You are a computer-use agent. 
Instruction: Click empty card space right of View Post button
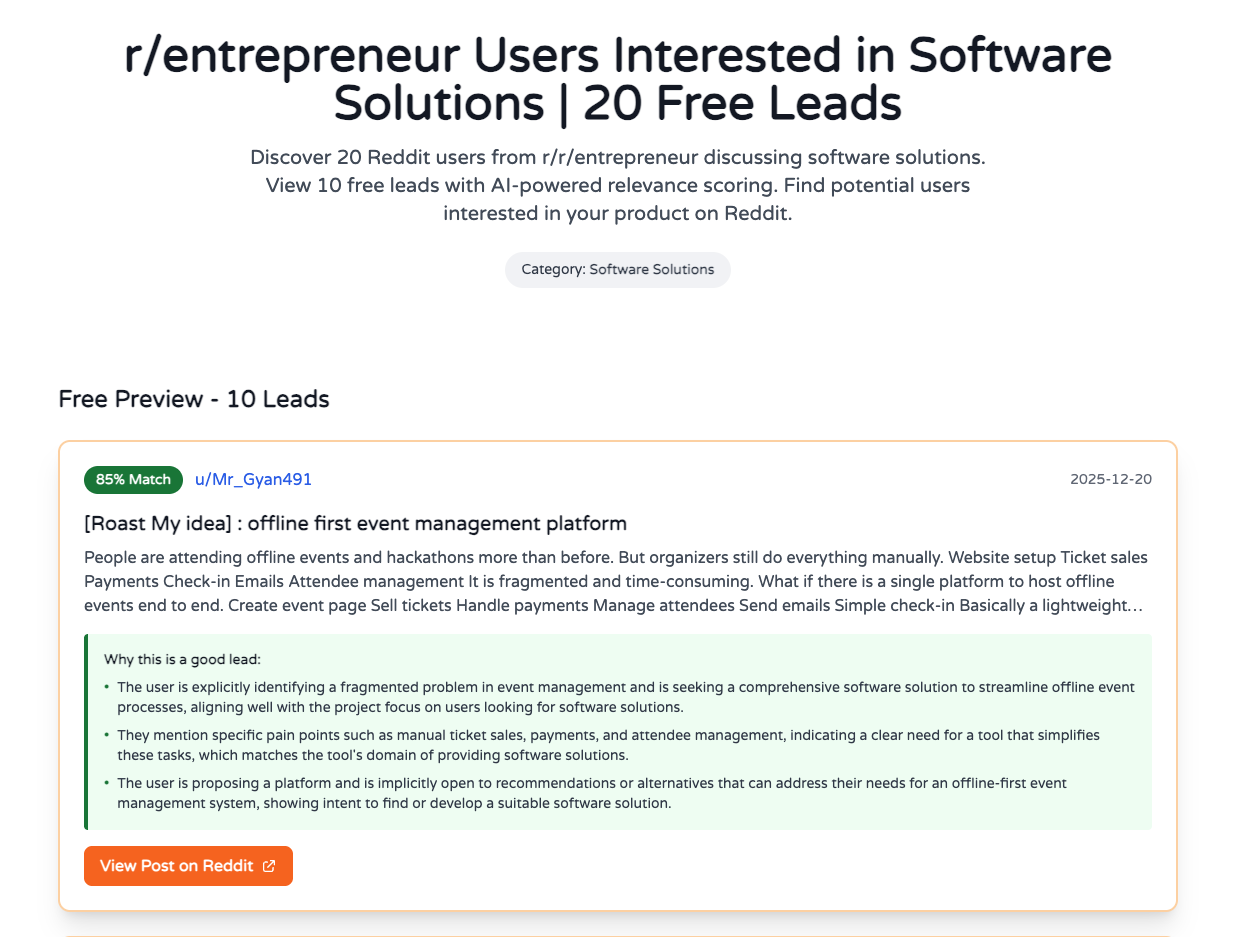tap(700, 866)
